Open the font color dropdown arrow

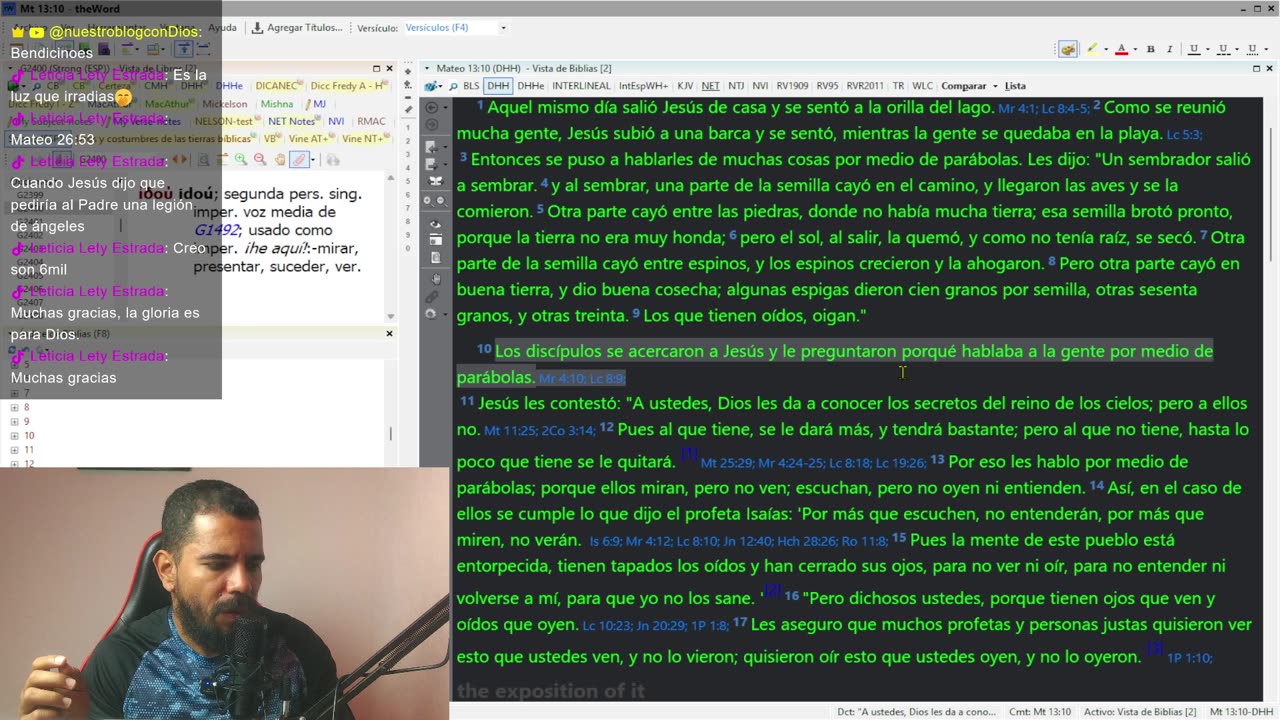pyautogui.click(x=1135, y=49)
